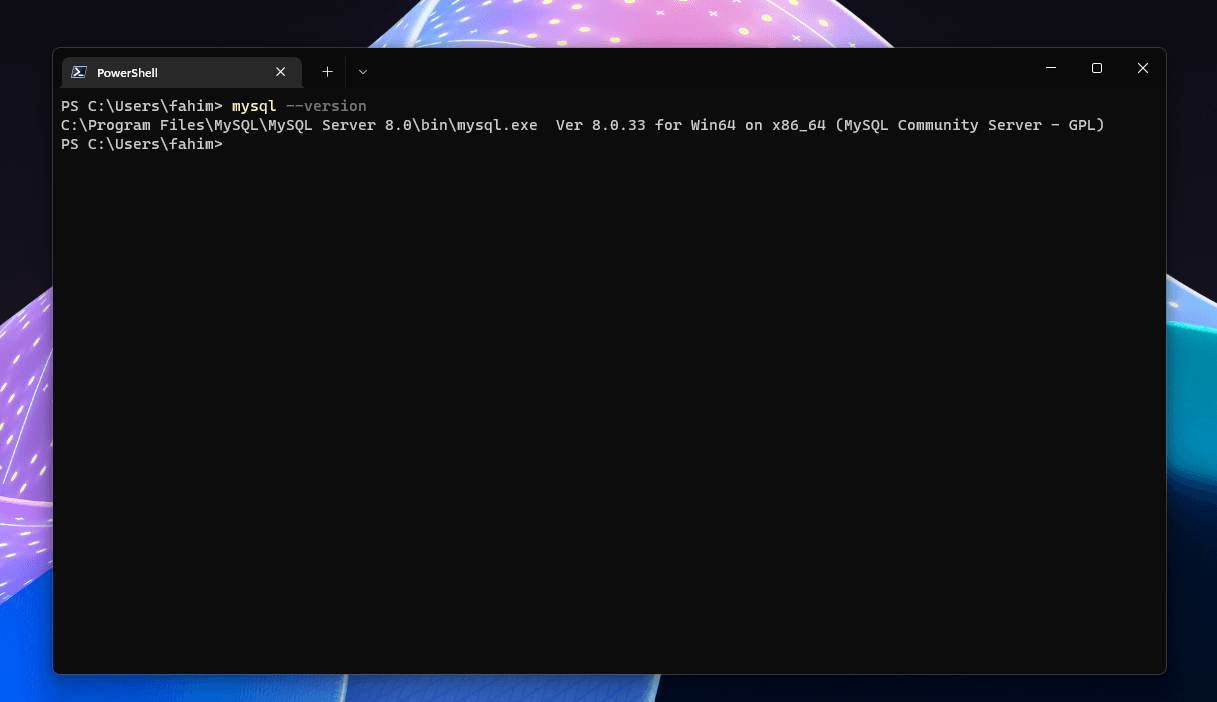This screenshot has height=702, width=1217.
Task: Maximize the terminal window
Action: coord(1097,68)
